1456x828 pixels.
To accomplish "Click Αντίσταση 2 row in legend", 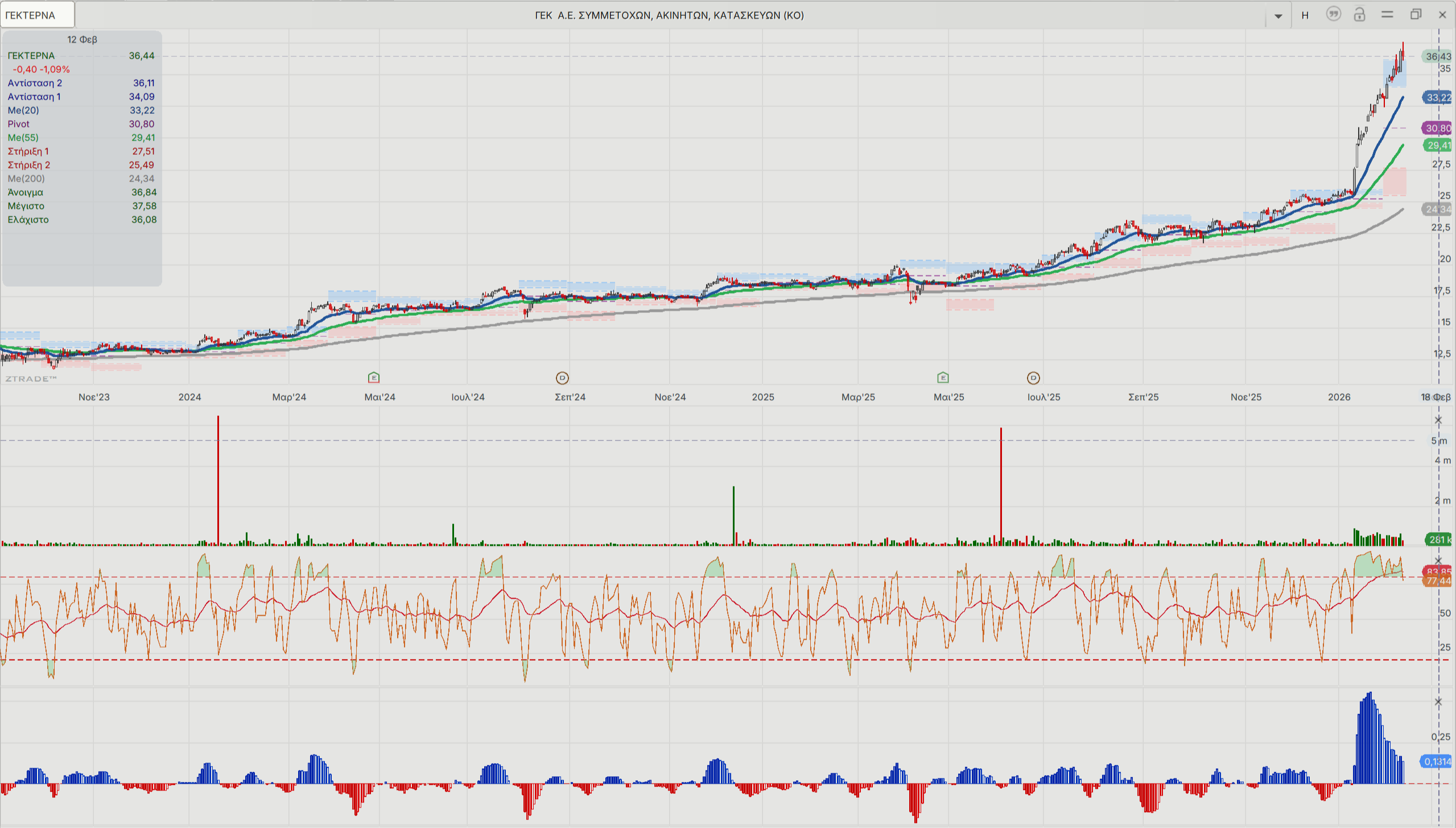I will tap(81, 83).
